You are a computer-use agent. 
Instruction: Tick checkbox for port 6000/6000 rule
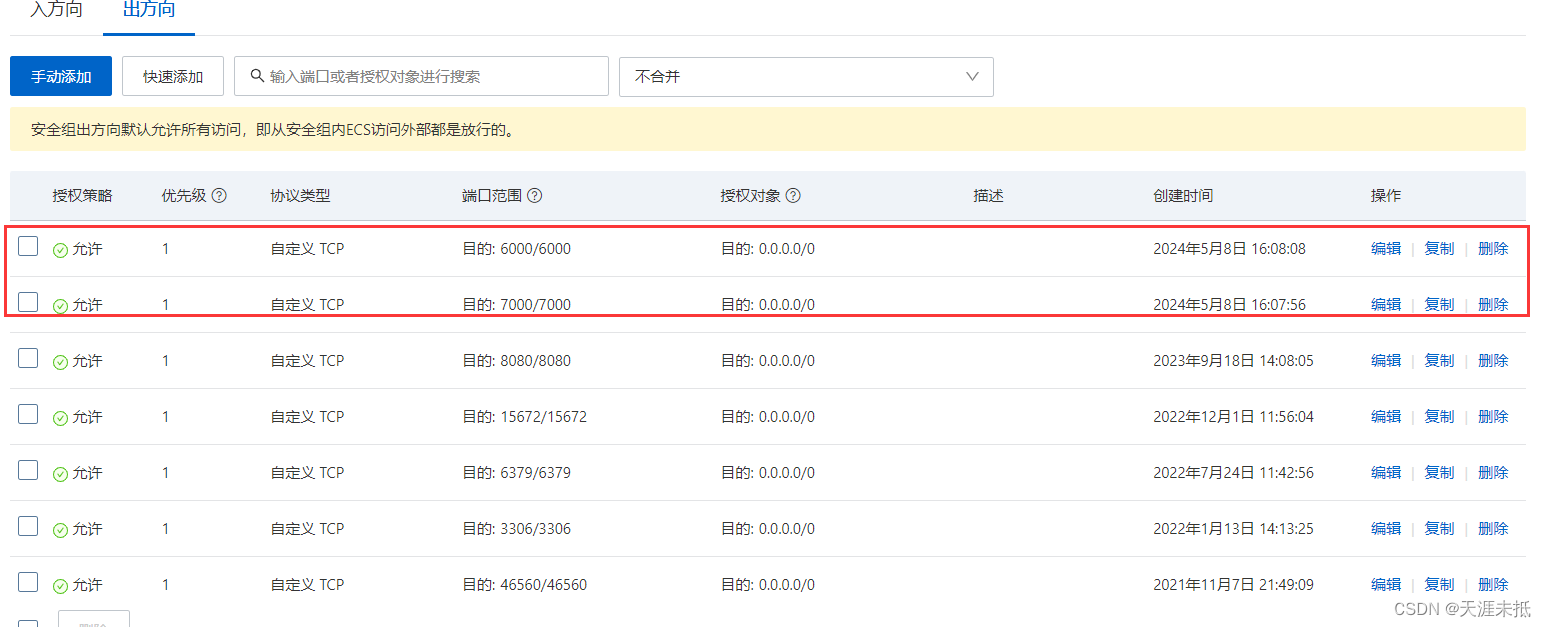(28, 246)
